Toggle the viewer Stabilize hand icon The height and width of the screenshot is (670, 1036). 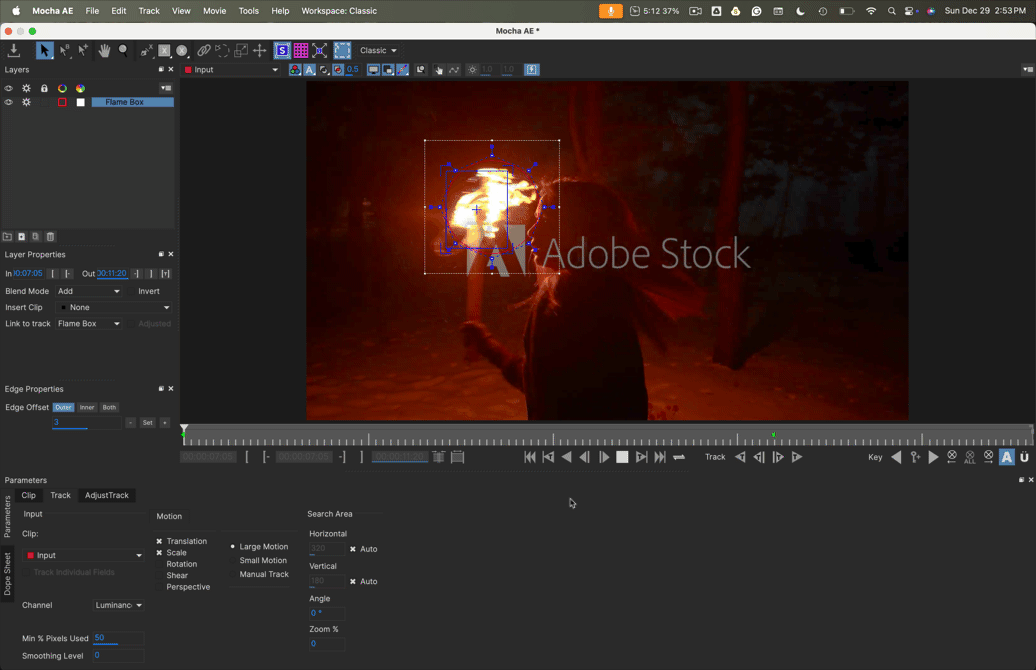click(439, 69)
